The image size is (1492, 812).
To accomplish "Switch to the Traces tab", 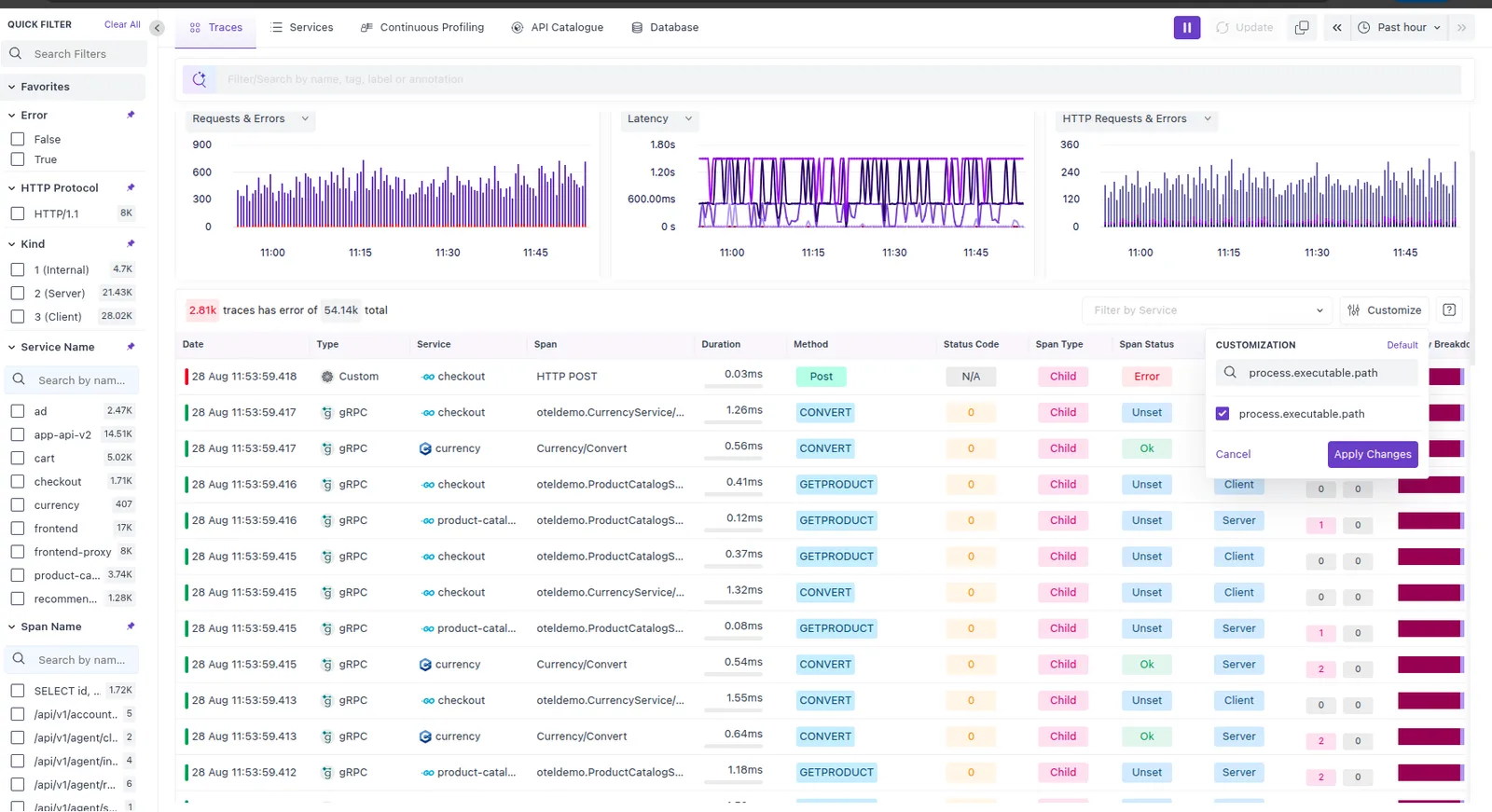I will click(216, 28).
